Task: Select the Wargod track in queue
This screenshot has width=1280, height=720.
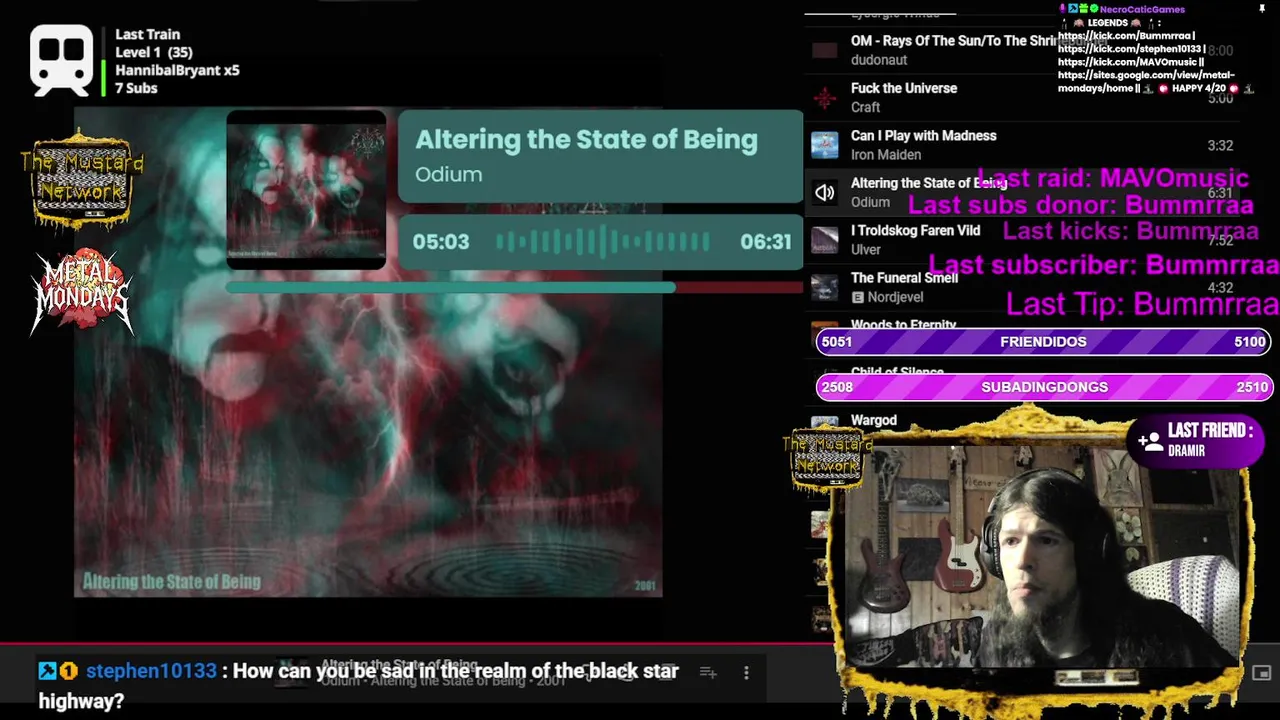Action: pyautogui.click(x=874, y=420)
